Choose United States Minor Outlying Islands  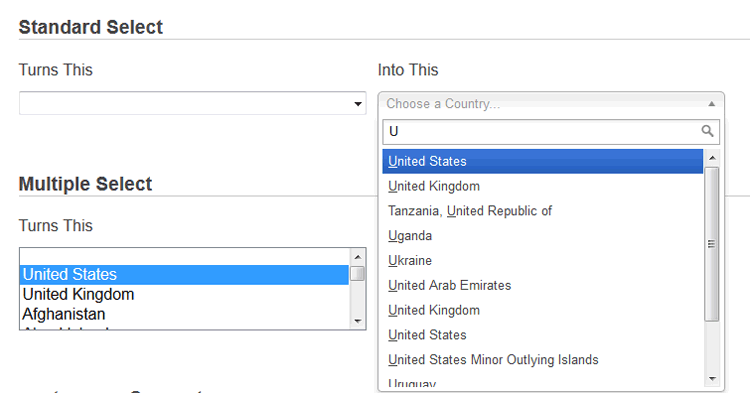[543, 360]
